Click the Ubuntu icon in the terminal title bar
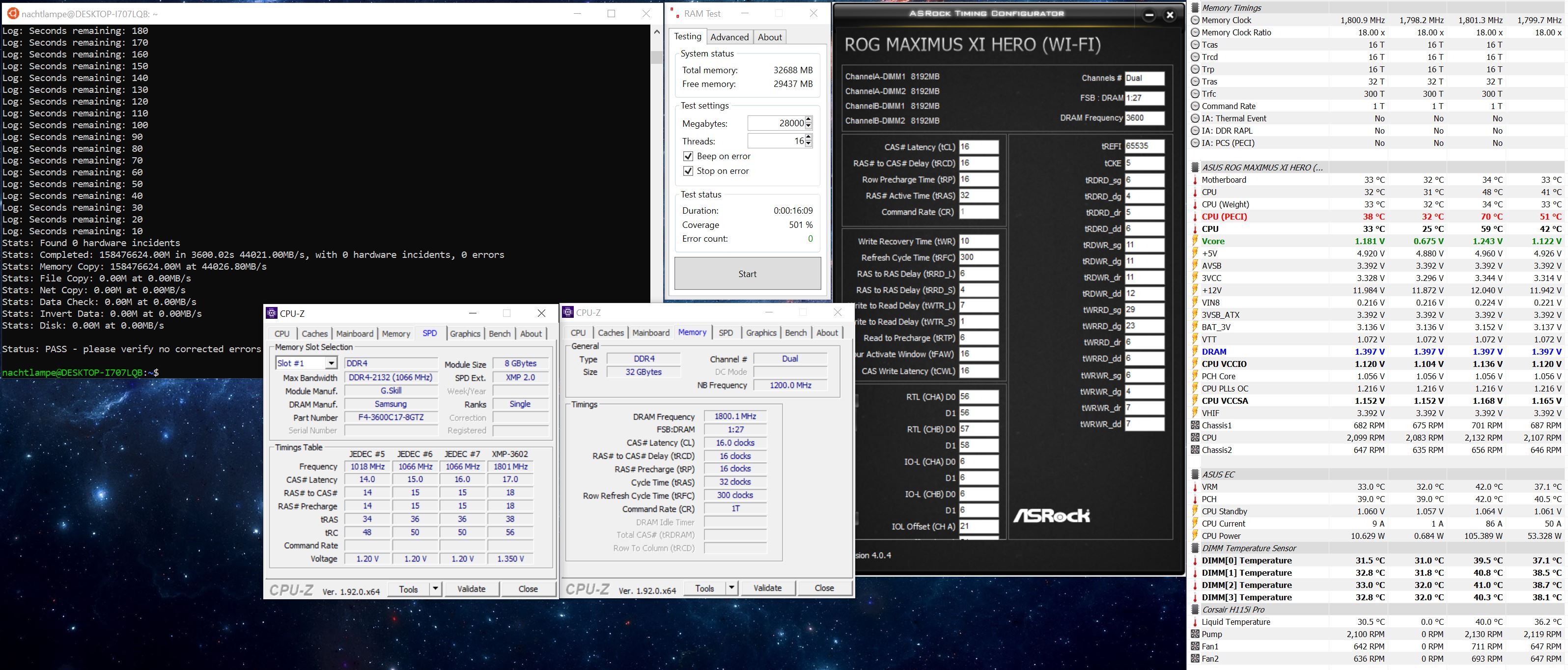This screenshot has height=670, width=1568. click(x=12, y=13)
